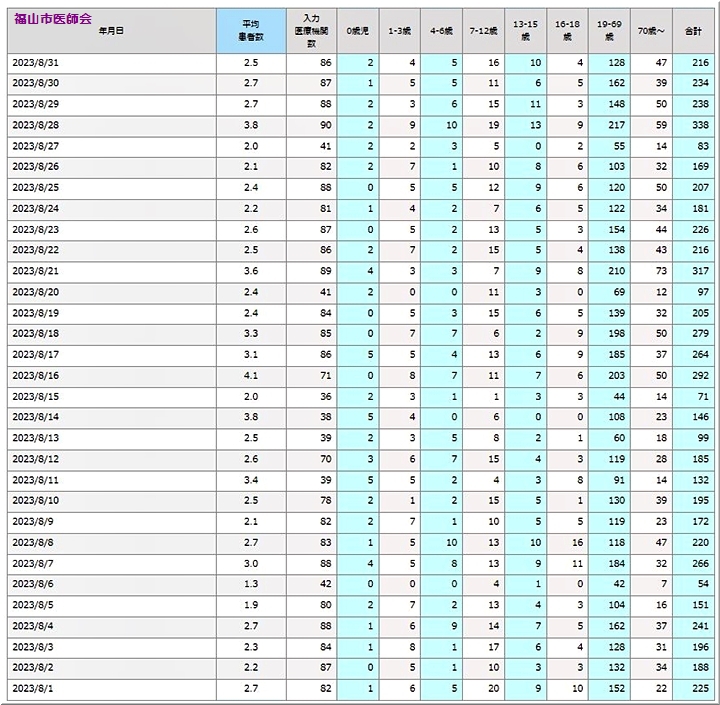Click the 4-6歳 column header
Viewport: 720px width, 705px height.
click(441, 30)
